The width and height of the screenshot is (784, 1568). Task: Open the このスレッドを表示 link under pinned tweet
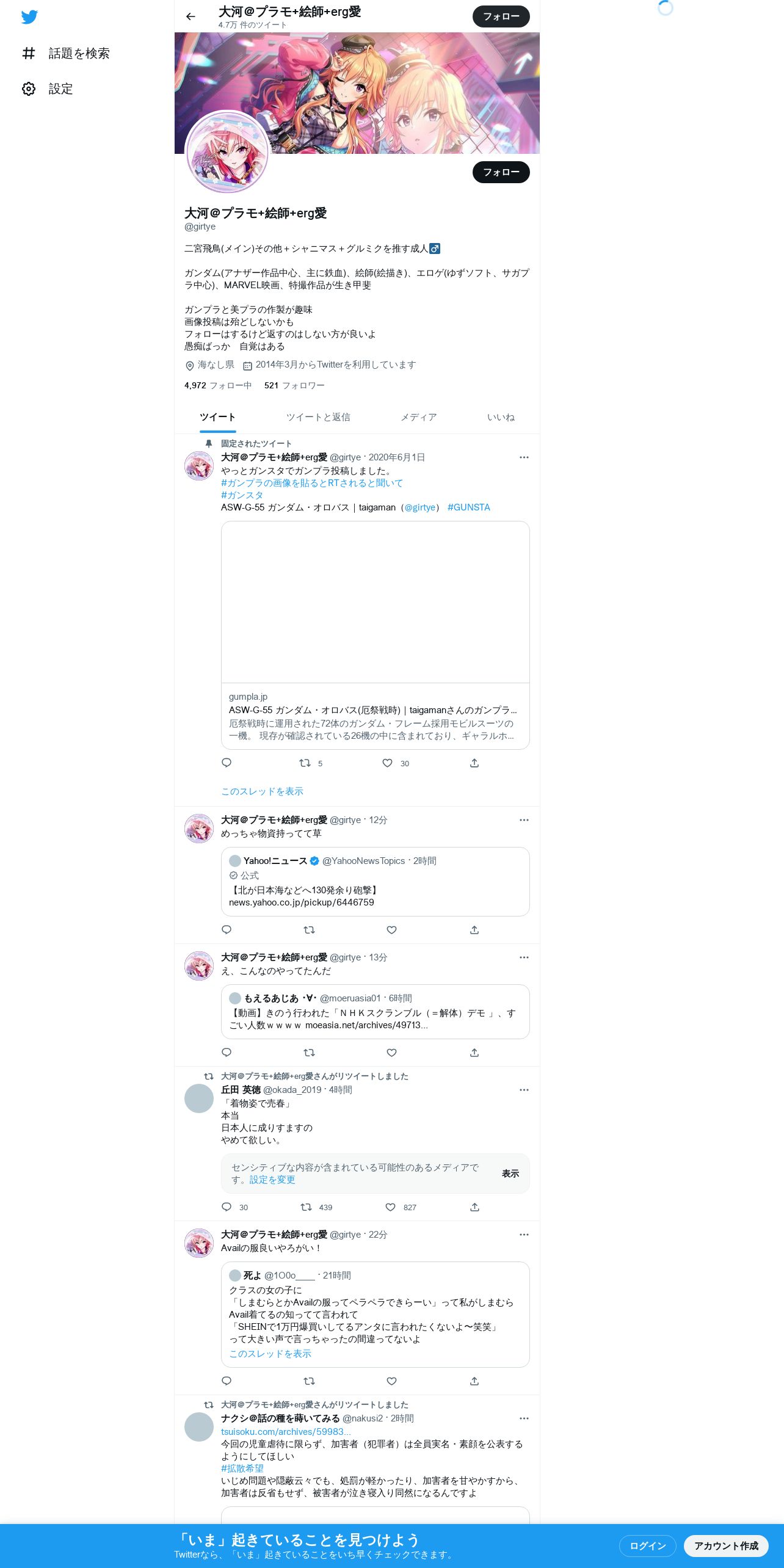coord(262,791)
